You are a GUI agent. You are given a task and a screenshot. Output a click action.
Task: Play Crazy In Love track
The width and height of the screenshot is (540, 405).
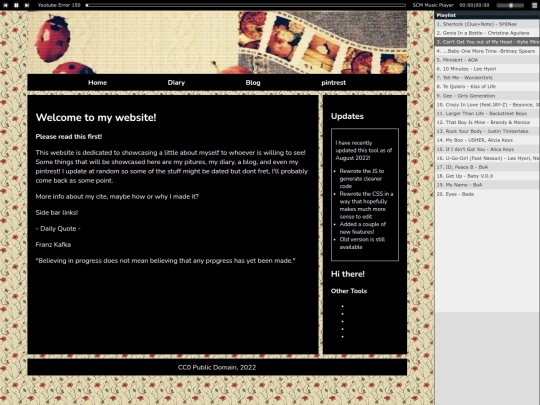[487, 105]
